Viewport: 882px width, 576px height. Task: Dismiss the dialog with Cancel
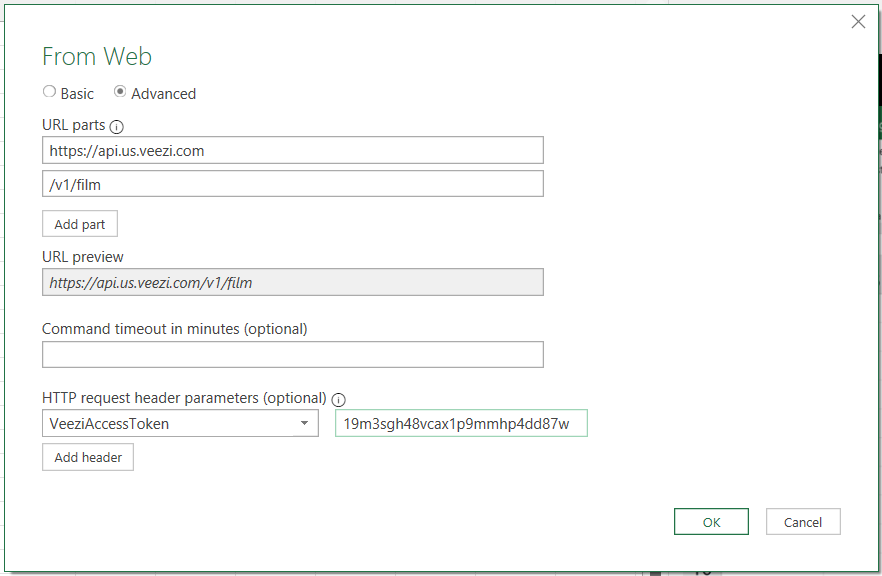coord(805,521)
